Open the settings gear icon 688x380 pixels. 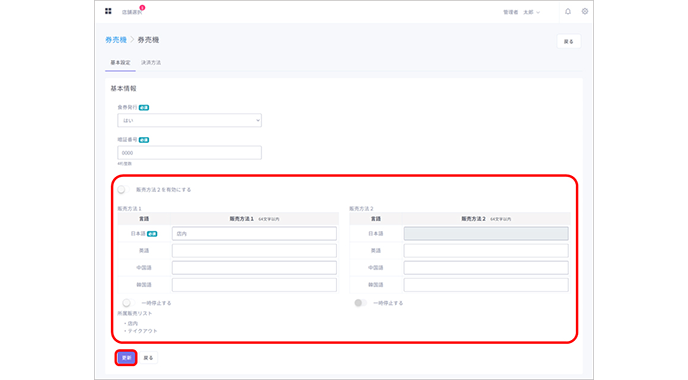(585, 11)
